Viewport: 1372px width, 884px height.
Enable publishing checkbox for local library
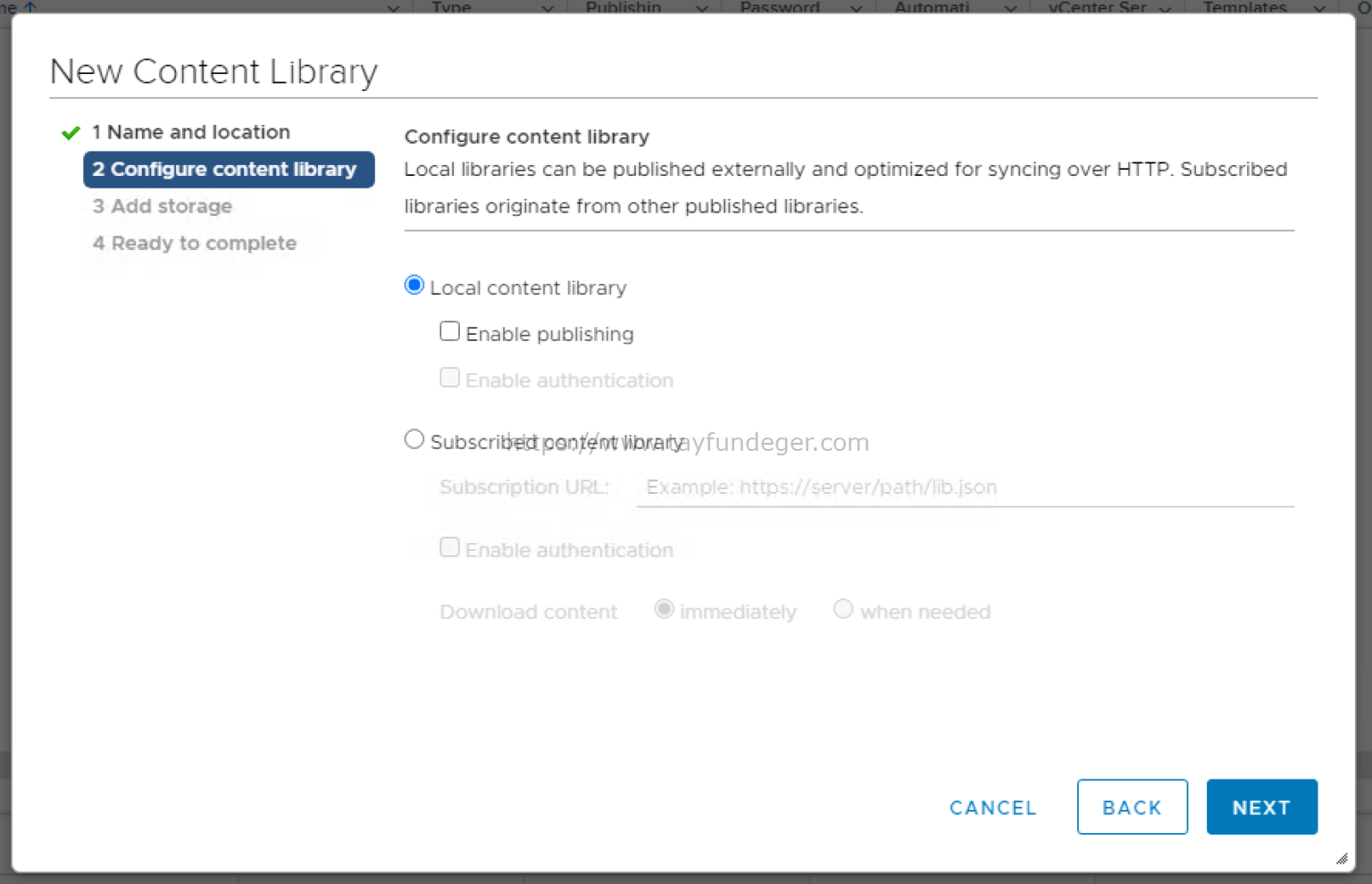click(x=449, y=332)
